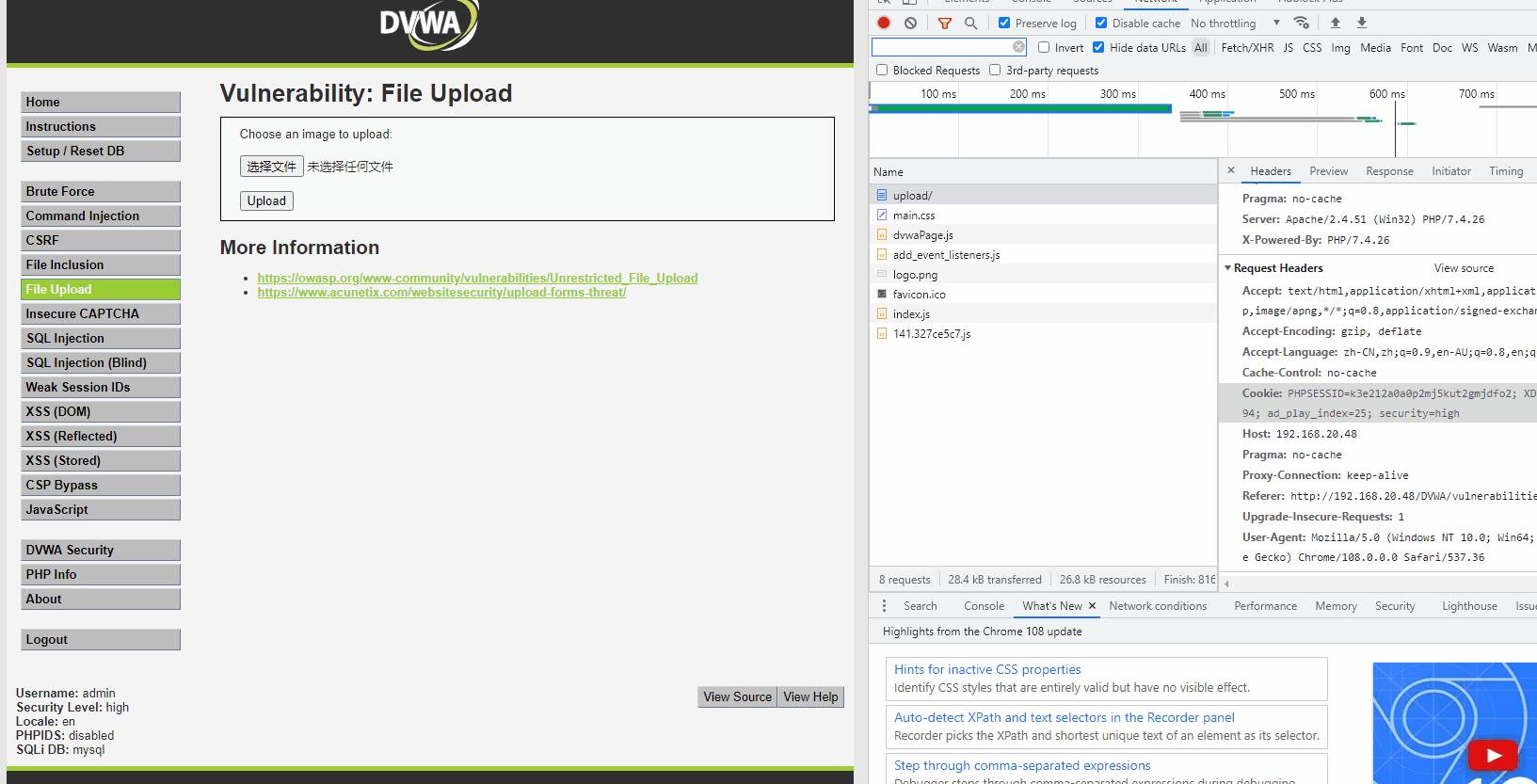
Task: Select the All request type filter
Action: coord(1200,48)
